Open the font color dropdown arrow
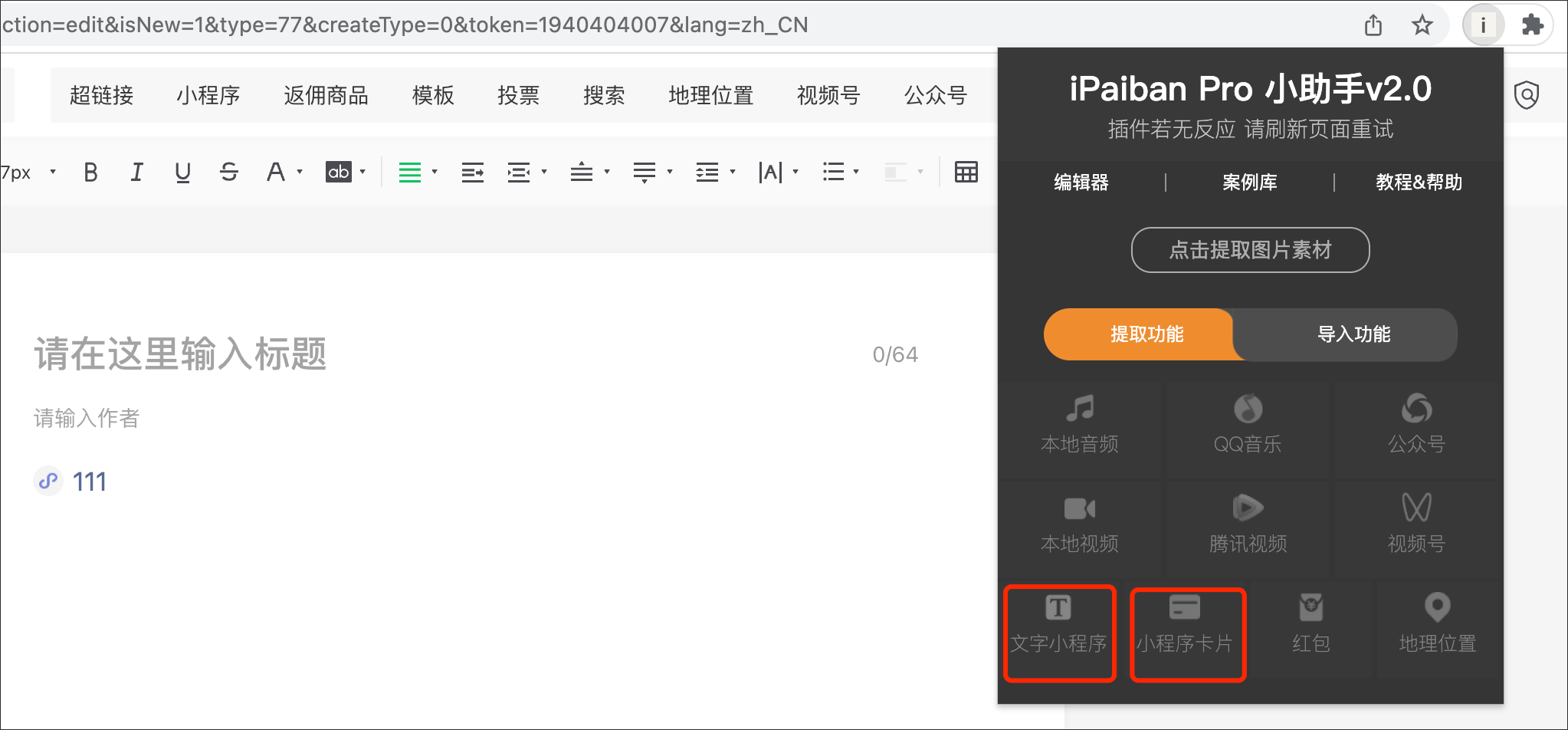 click(x=300, y=173)
